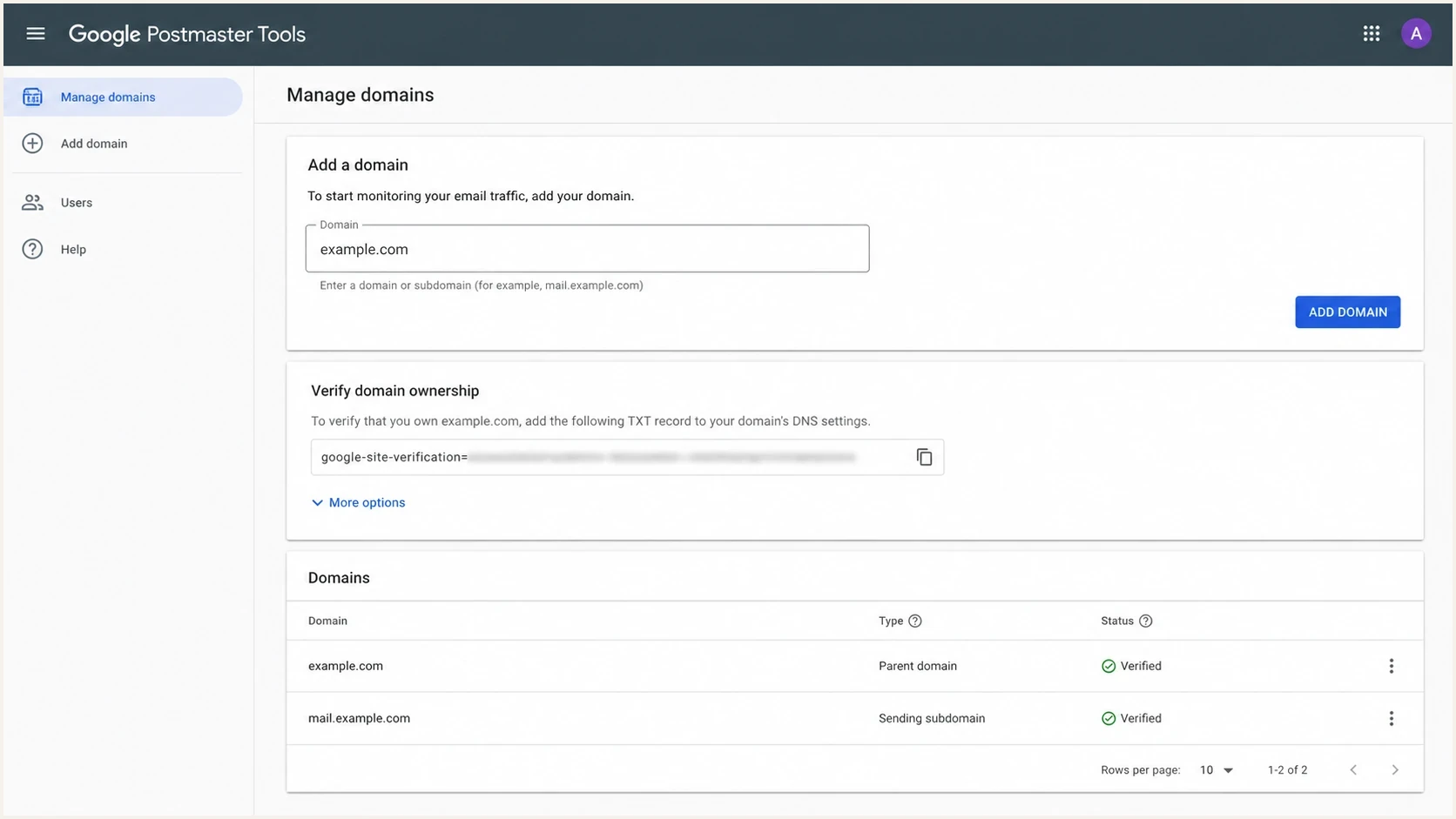Click the Add domain plus icon
The height and width of the screenshot is (819, 1456).
(x=32, y=144)
